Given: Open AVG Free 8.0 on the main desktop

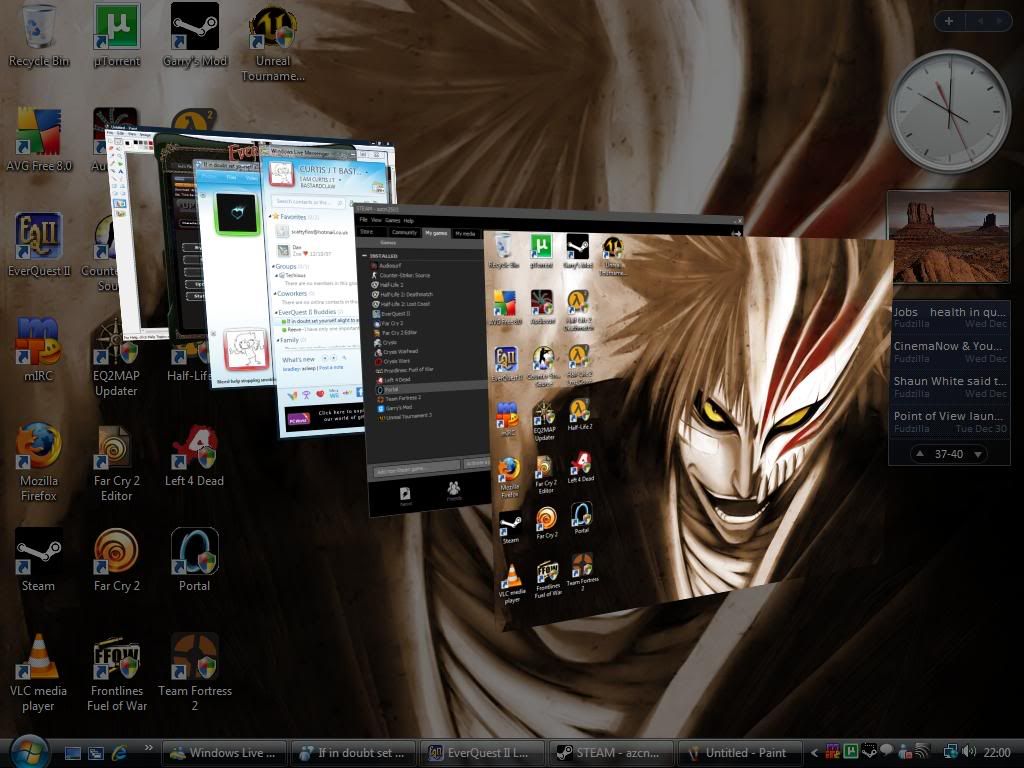Looking at the screenshot, I should click(39, 140).
